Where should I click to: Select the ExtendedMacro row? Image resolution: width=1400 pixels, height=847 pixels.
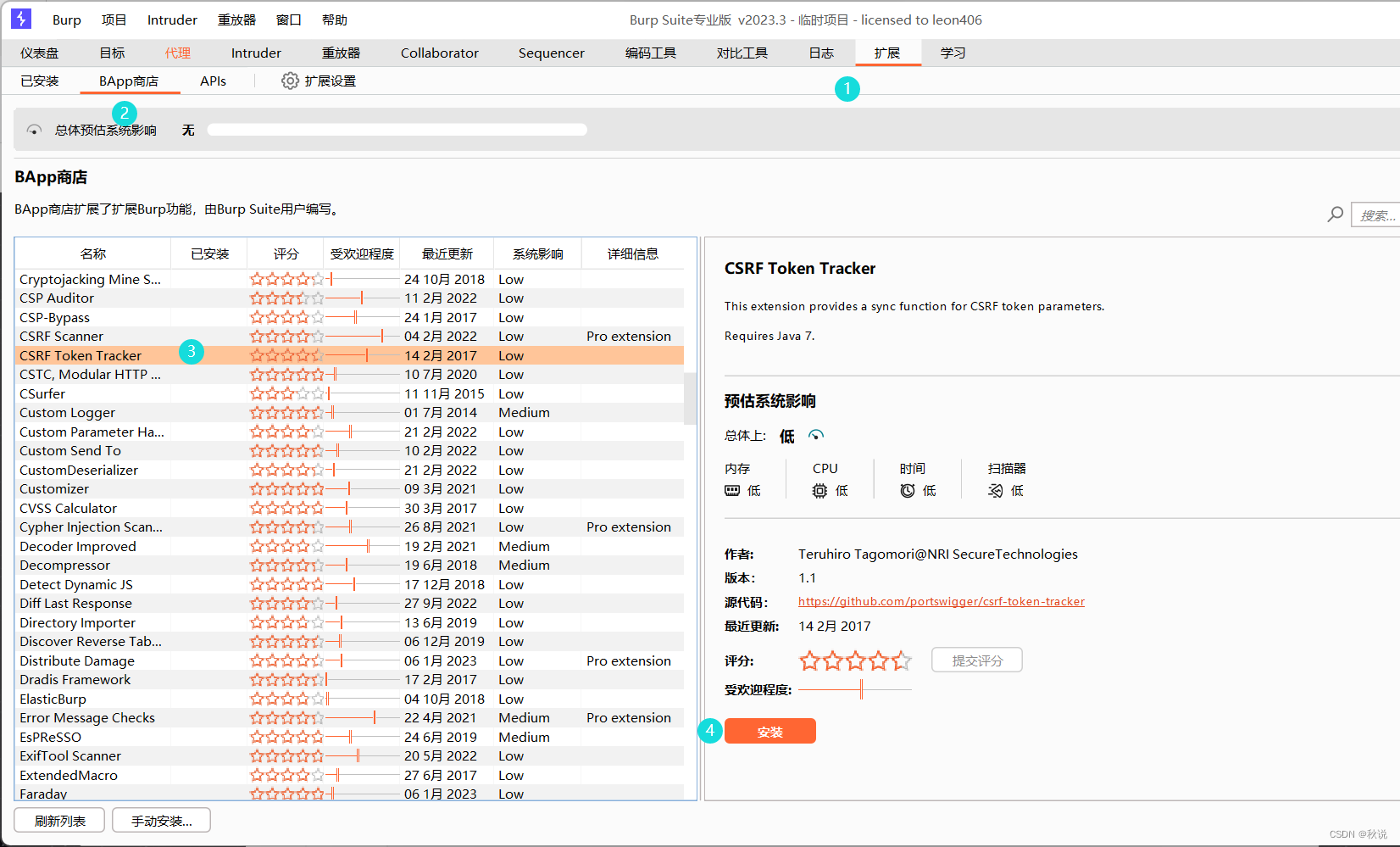pyautogui.click(x=349, y=775)
